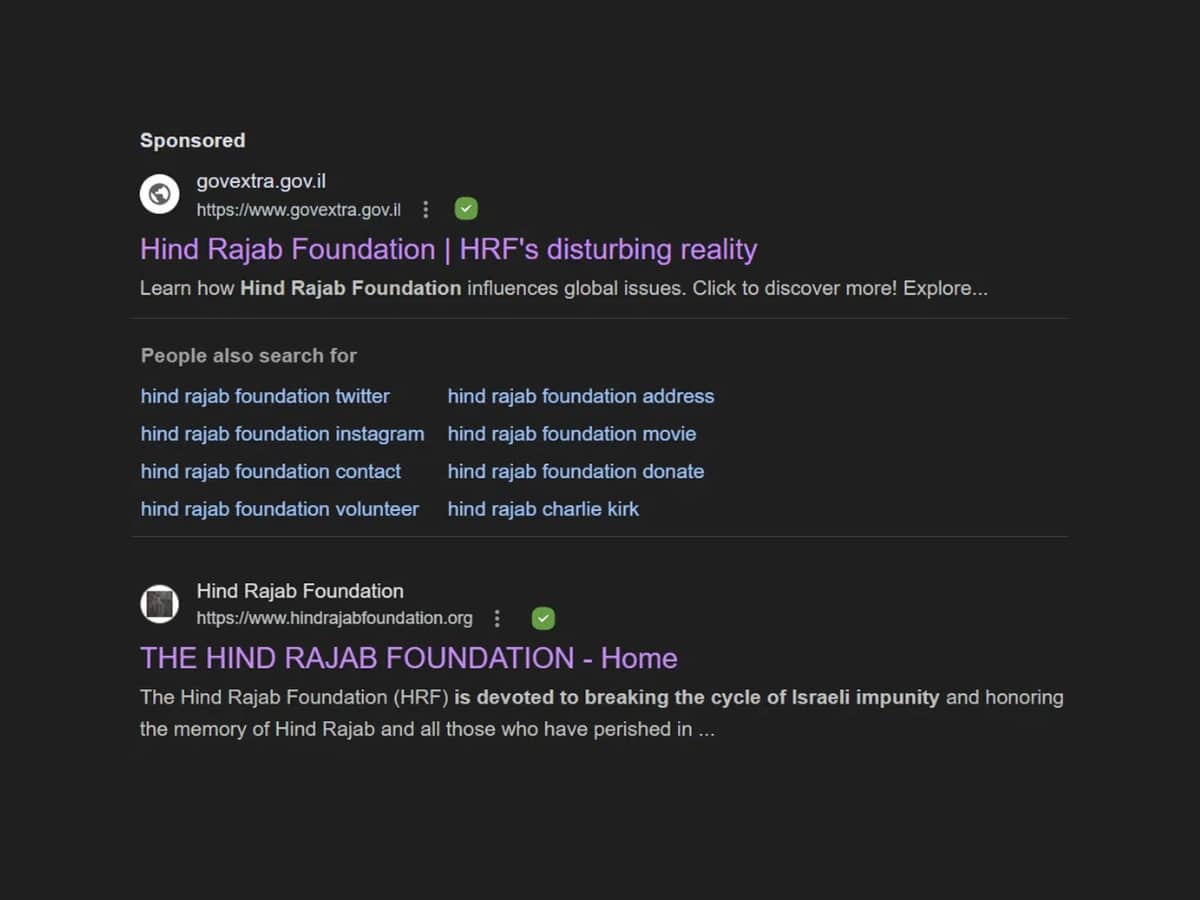Open the three-dot menu for the sponsored result
The width and height of the screenshot is (1200, 900).
(426, 209)
